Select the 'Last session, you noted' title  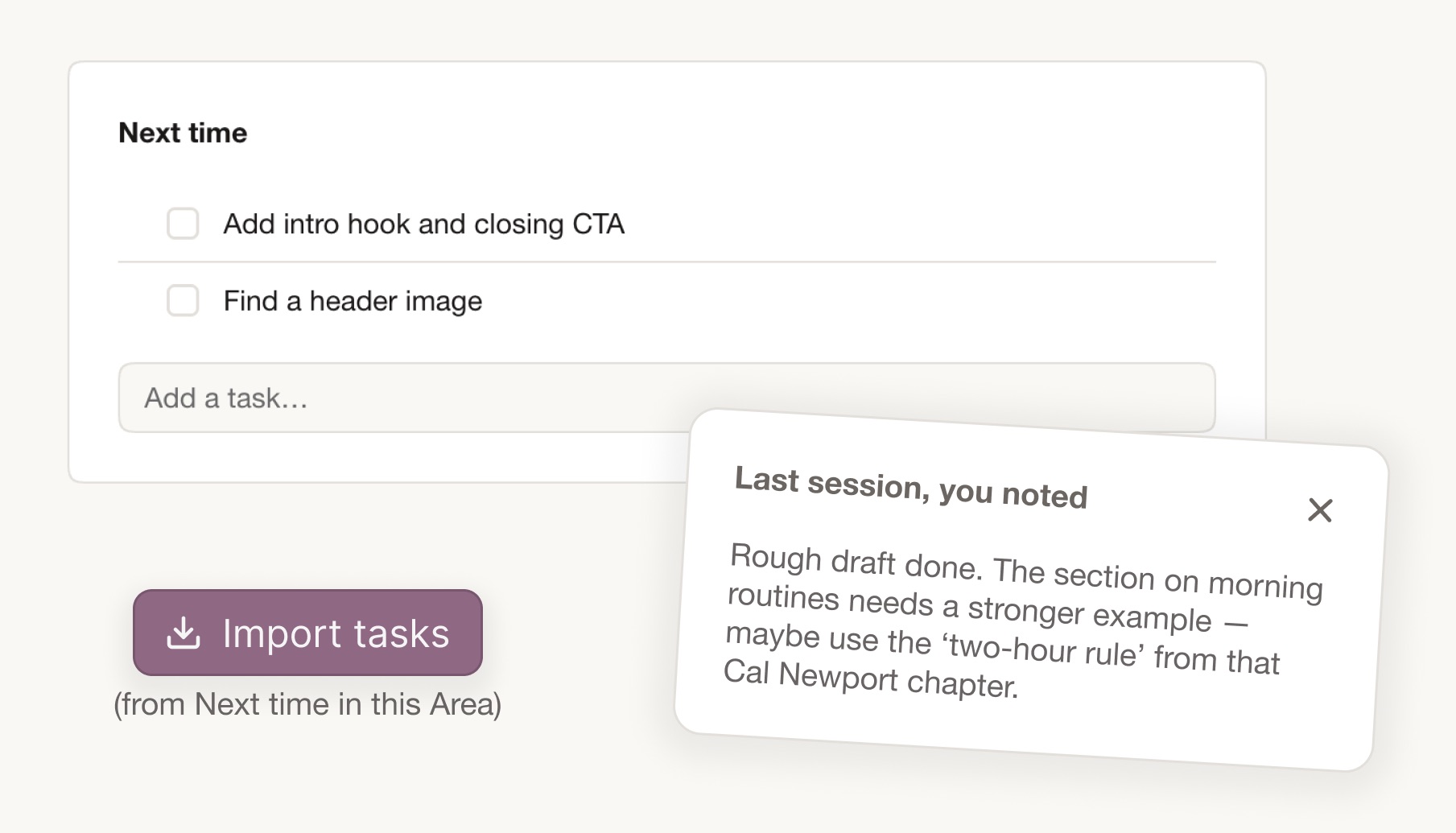coord(910,487)
